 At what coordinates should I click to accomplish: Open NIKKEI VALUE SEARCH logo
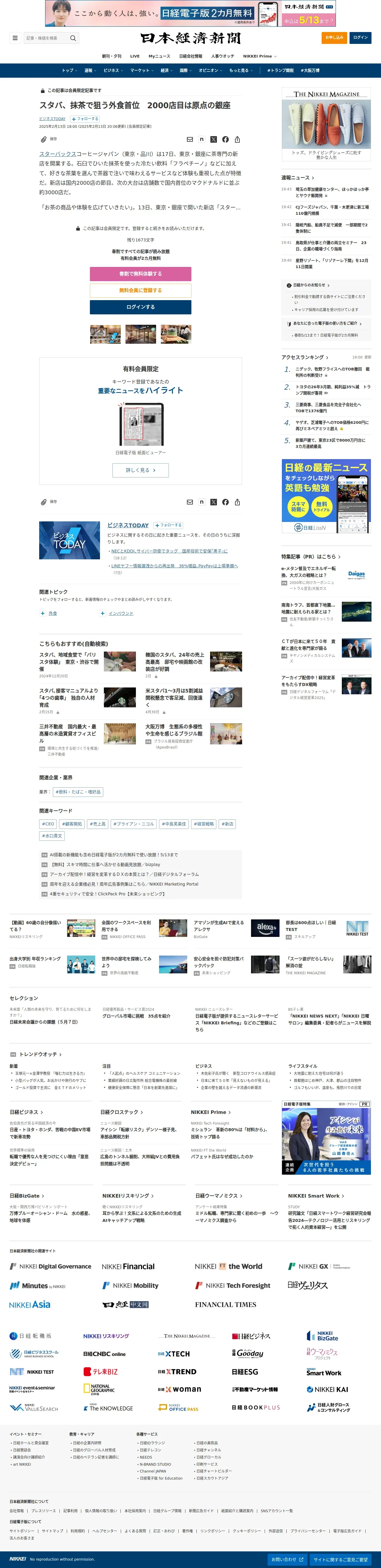coord(34,1408)
